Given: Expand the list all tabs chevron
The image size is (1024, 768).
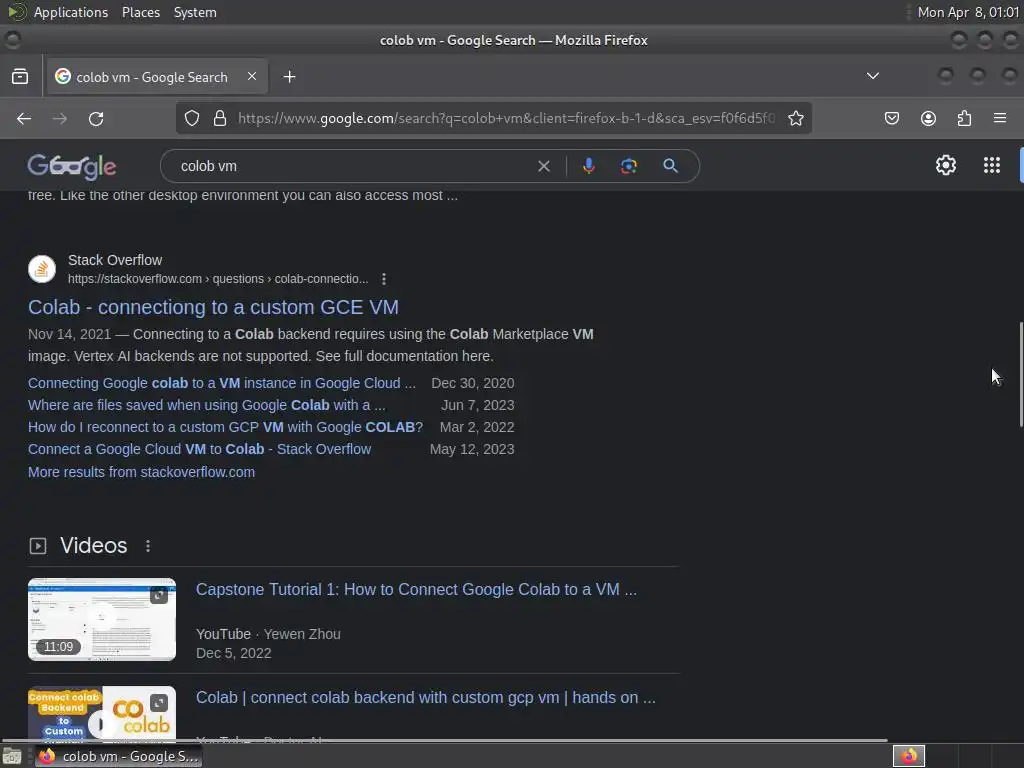Looking at the screenshot, I should coord(872,76).
